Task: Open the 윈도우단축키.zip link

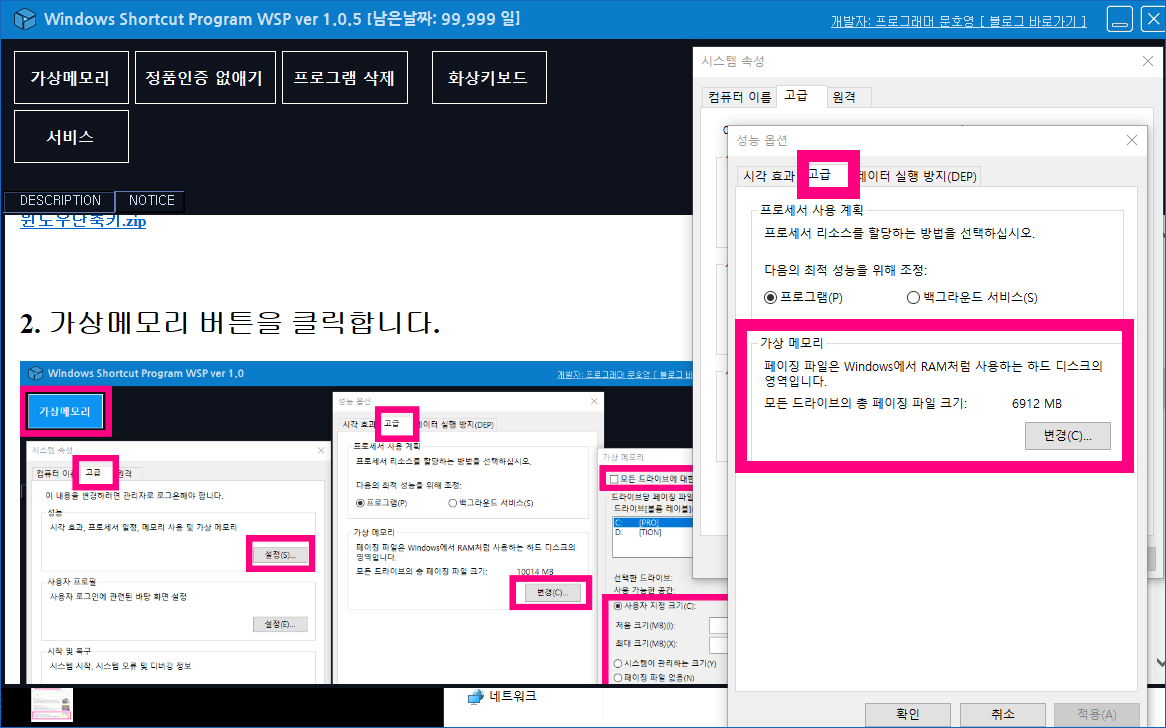Action: pos(83,221)
